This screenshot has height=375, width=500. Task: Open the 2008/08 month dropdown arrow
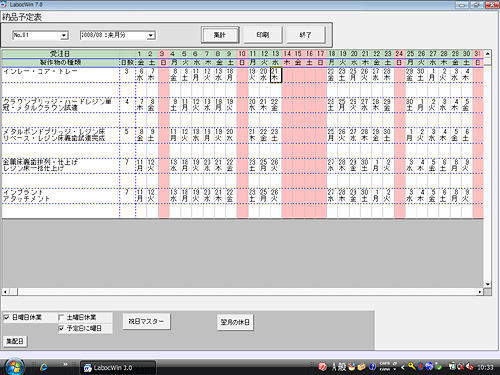[x=151, y=35]
